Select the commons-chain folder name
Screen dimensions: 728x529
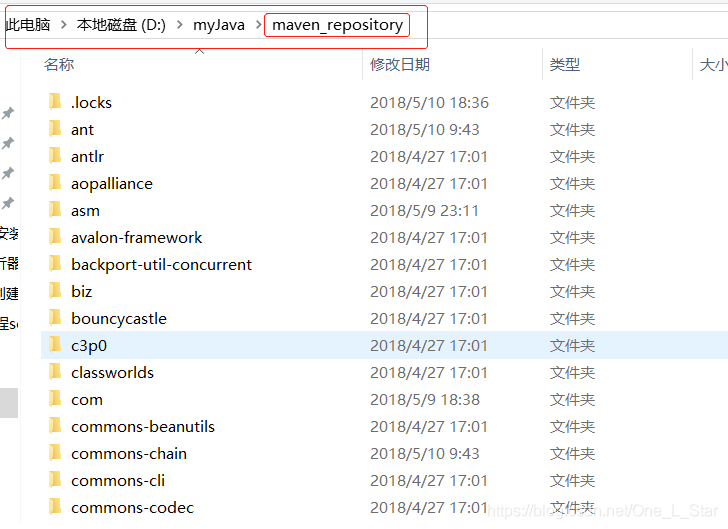[129, 453]
